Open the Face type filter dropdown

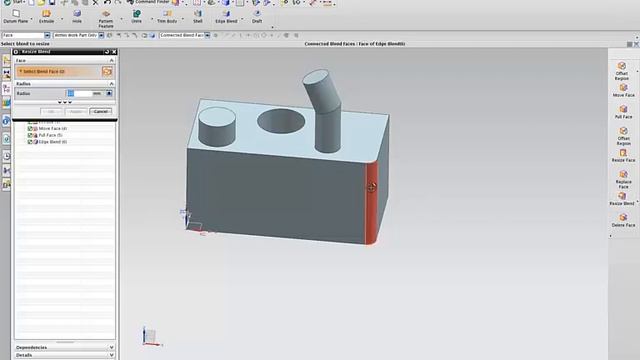coord(47,36)
